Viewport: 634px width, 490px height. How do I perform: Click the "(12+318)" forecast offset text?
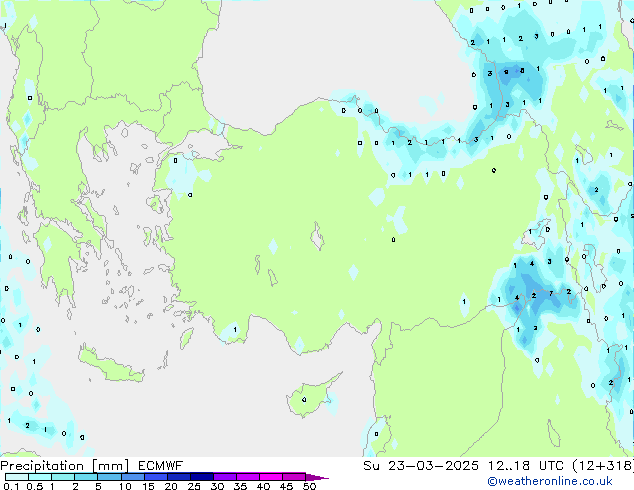tap(603, 466)
